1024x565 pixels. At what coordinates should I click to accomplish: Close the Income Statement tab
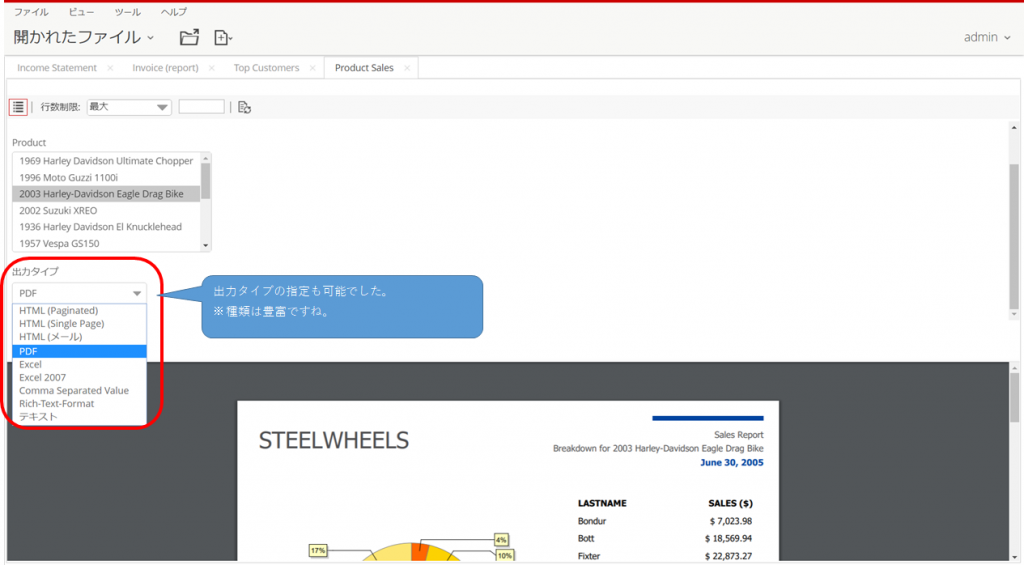click(x=110, y=68)
